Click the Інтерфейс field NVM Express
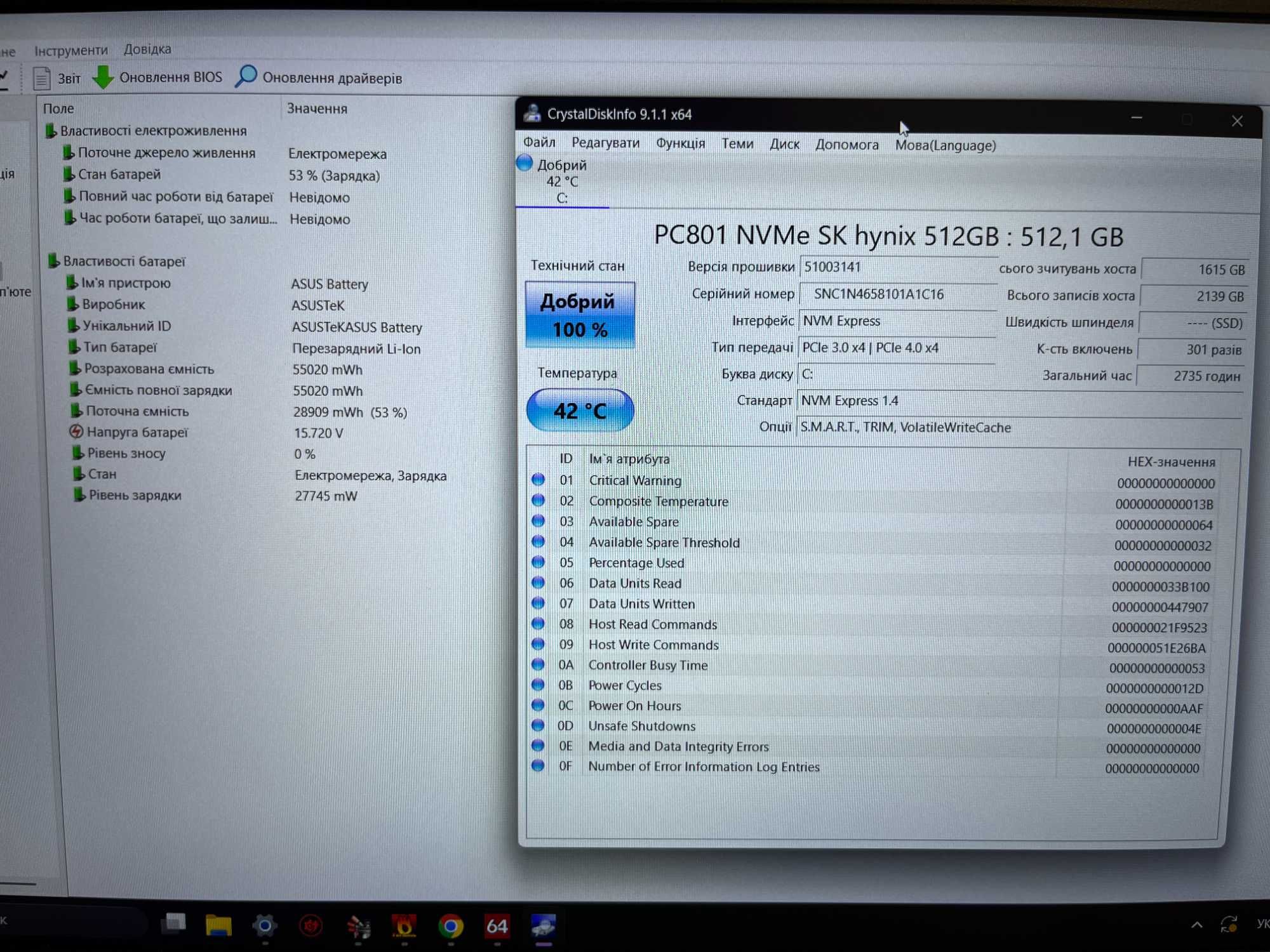 point(897,321)
